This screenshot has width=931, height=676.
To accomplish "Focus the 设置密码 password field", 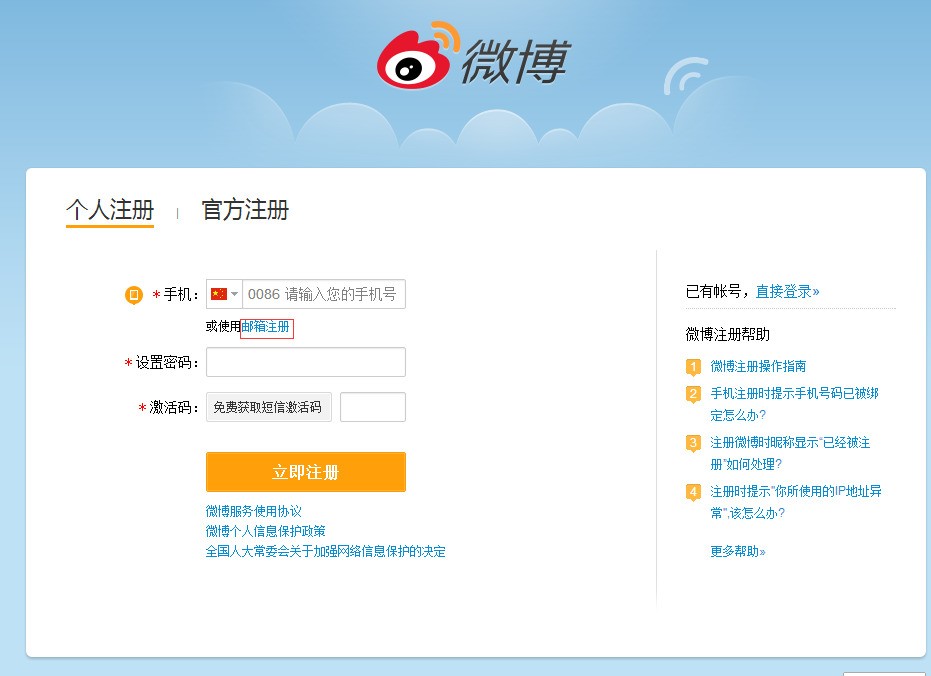I will 306,362.
